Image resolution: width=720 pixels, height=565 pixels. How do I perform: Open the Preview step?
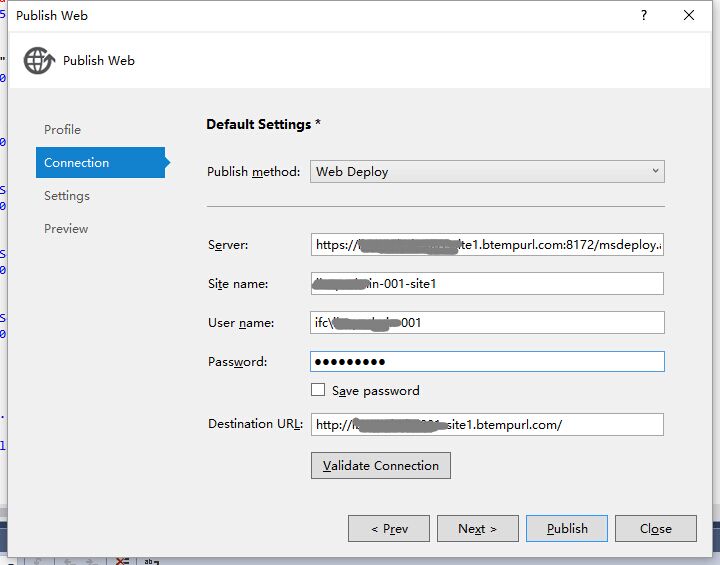tap(66, 228)
